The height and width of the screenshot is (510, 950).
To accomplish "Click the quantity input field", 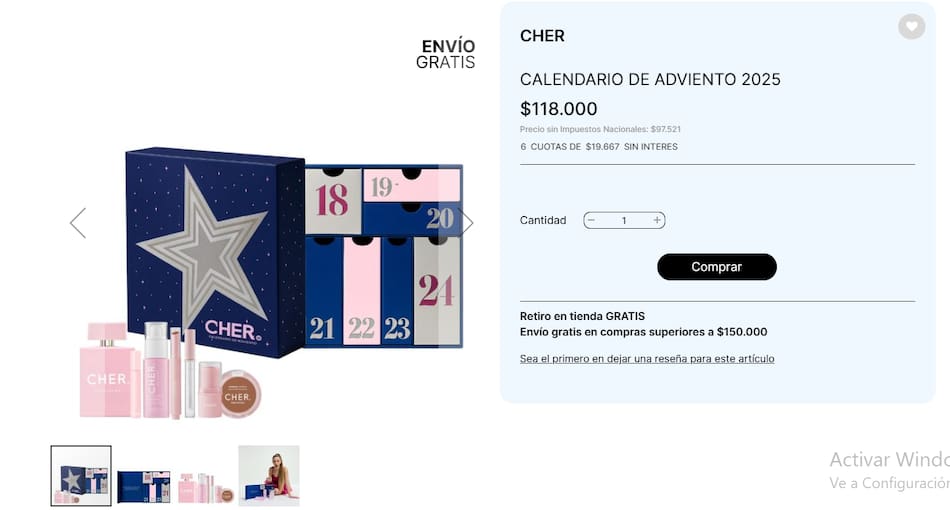I will point(624,220).
